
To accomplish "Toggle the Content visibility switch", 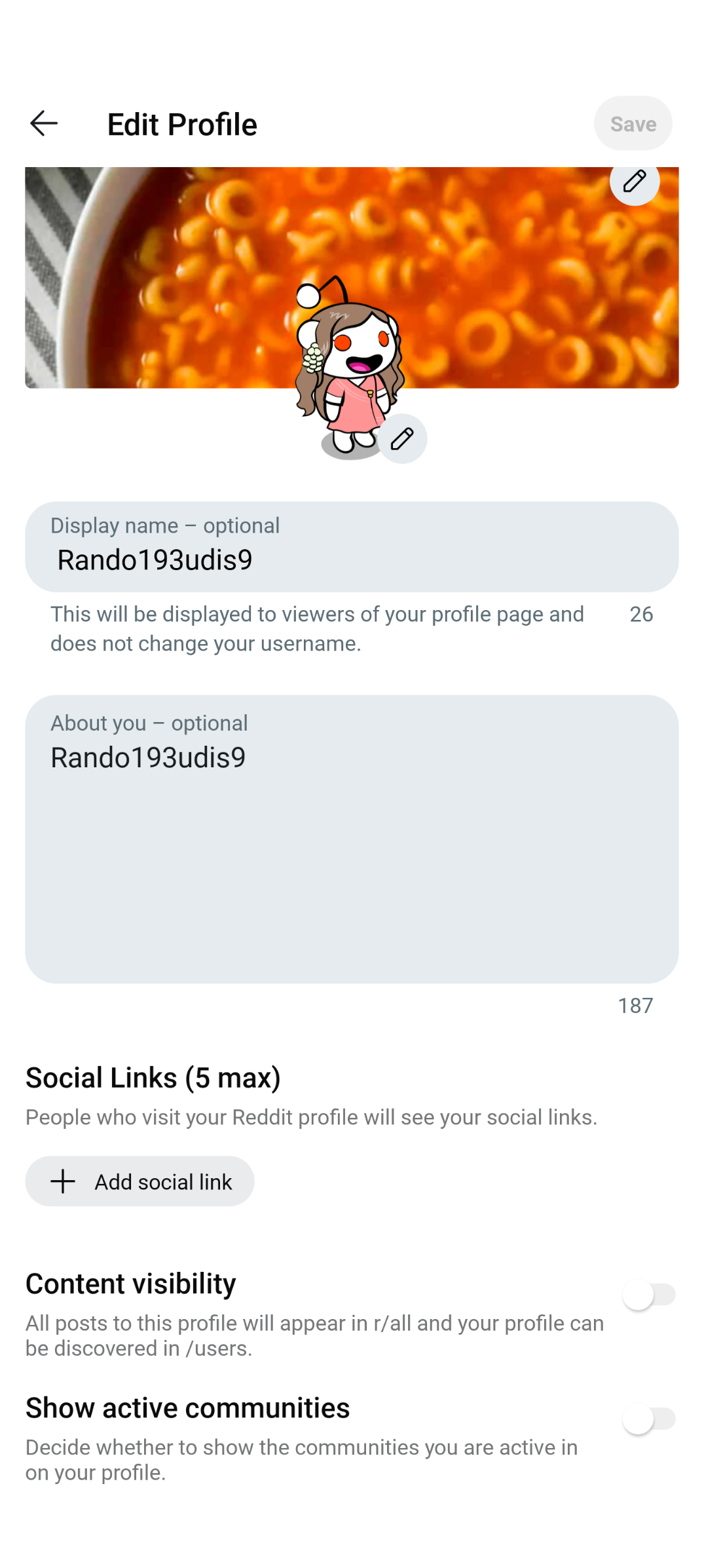I will pyautogui.click(x=648, y=1295).
